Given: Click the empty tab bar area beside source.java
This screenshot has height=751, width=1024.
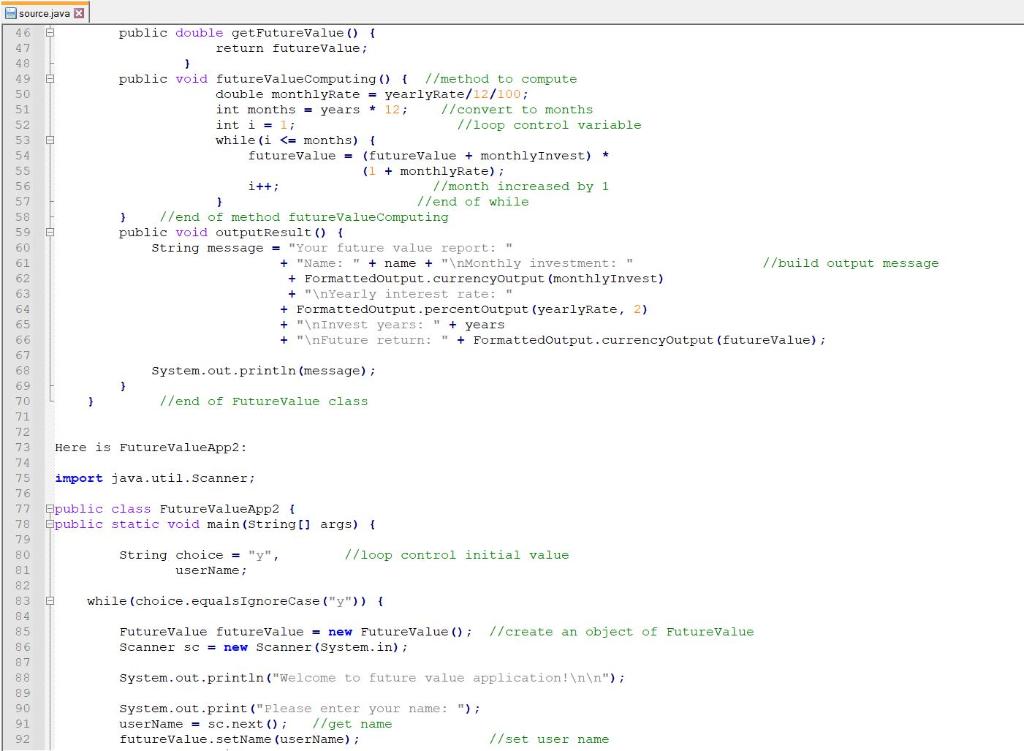Looking at the screenshot, I should [400, 14].
